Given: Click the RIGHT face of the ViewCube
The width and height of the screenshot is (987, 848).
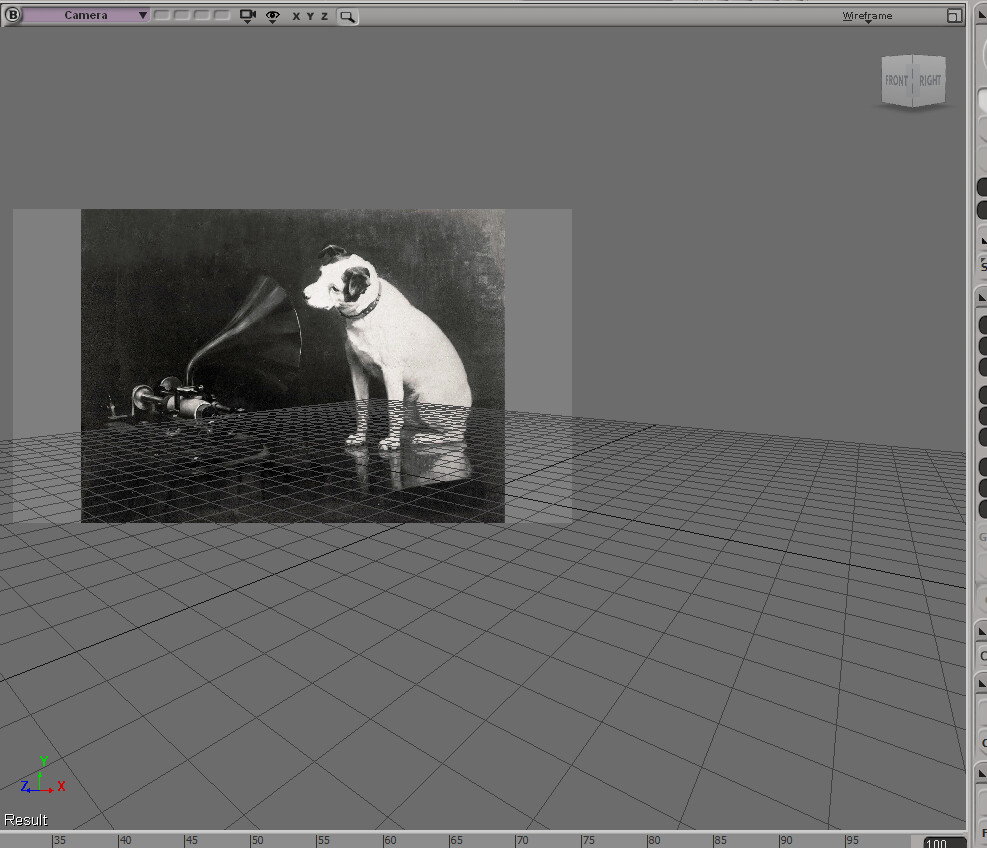Looking at the screenshot, I should 930,81.
